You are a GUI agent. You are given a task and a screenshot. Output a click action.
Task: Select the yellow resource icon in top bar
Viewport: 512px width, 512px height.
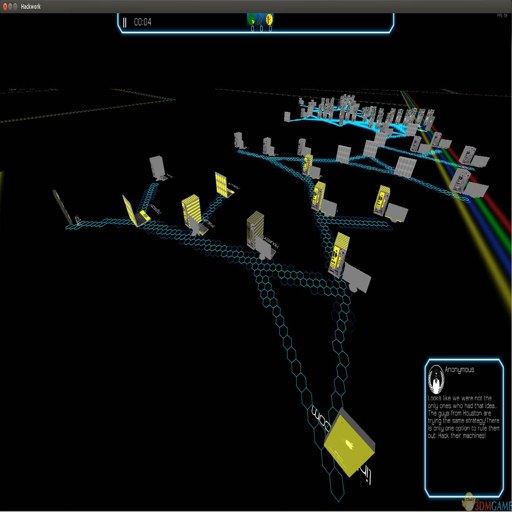point(269,19)
